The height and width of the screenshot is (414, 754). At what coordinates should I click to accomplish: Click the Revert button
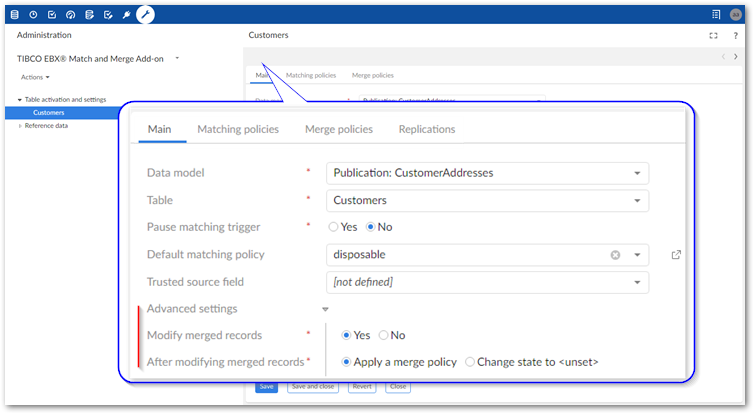click(x=361, y=386)
